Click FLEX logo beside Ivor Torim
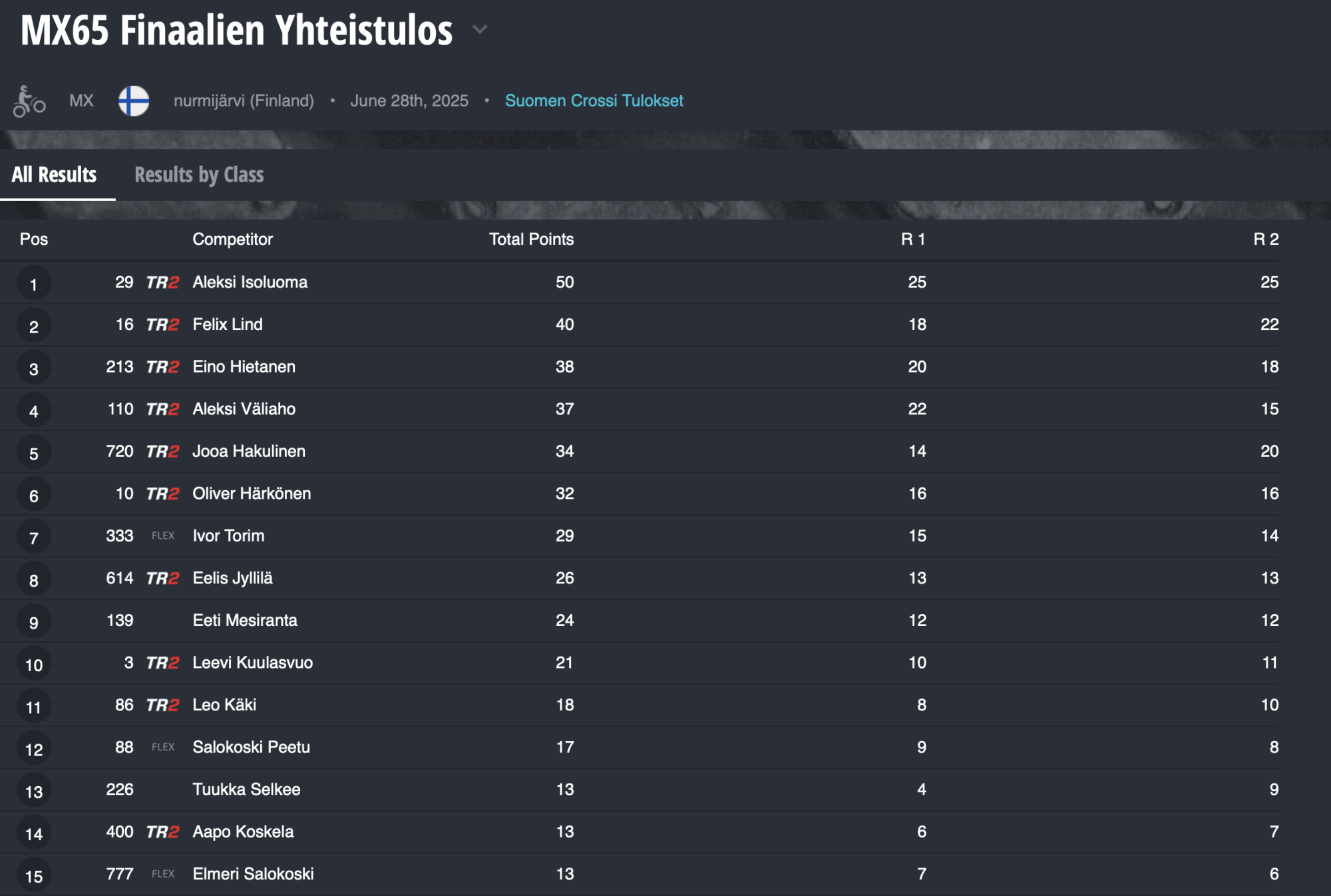1331x896 pixels. click(x=163, y=535)
